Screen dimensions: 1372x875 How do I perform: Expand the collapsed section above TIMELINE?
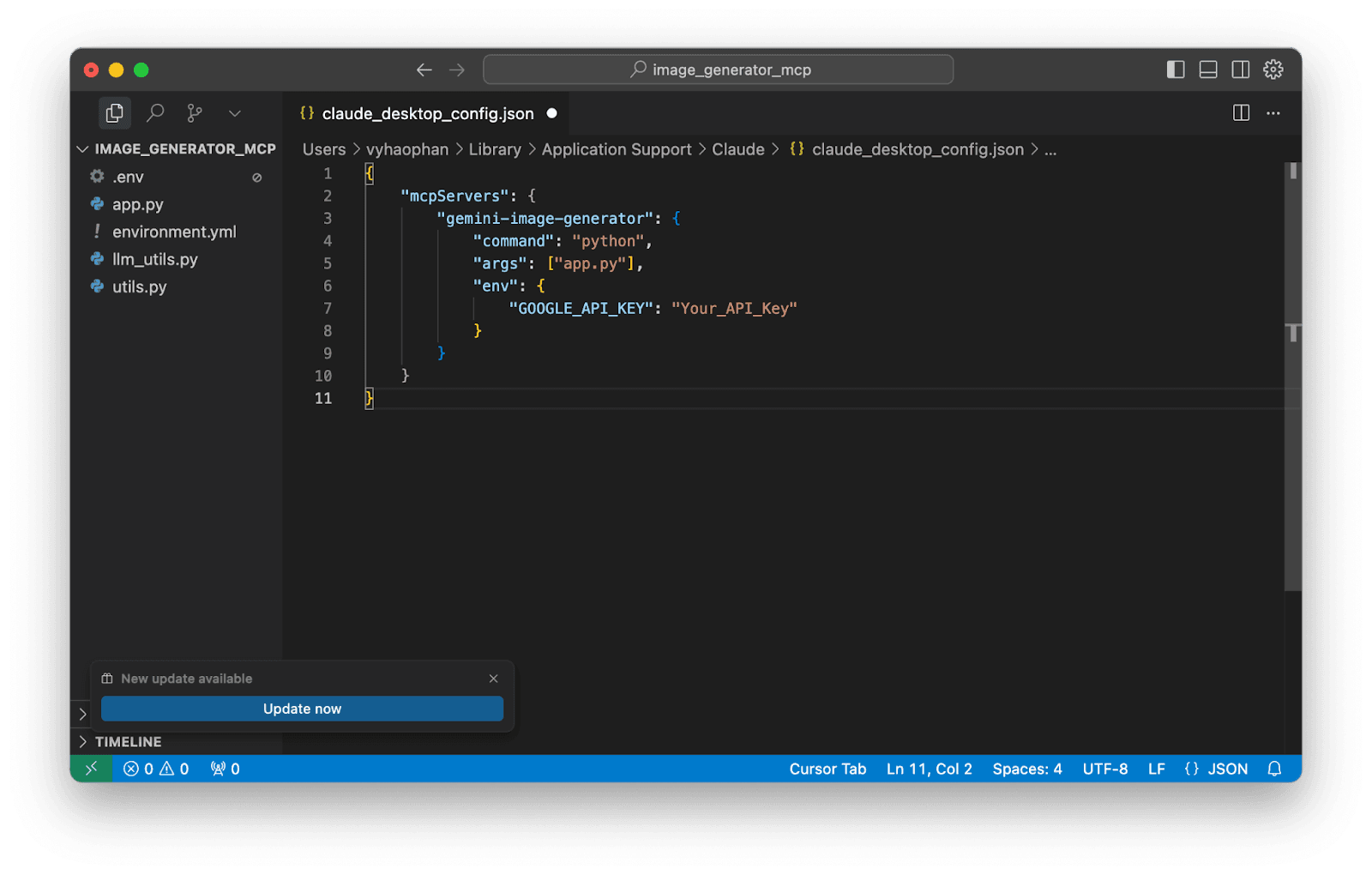click(83, 714)
